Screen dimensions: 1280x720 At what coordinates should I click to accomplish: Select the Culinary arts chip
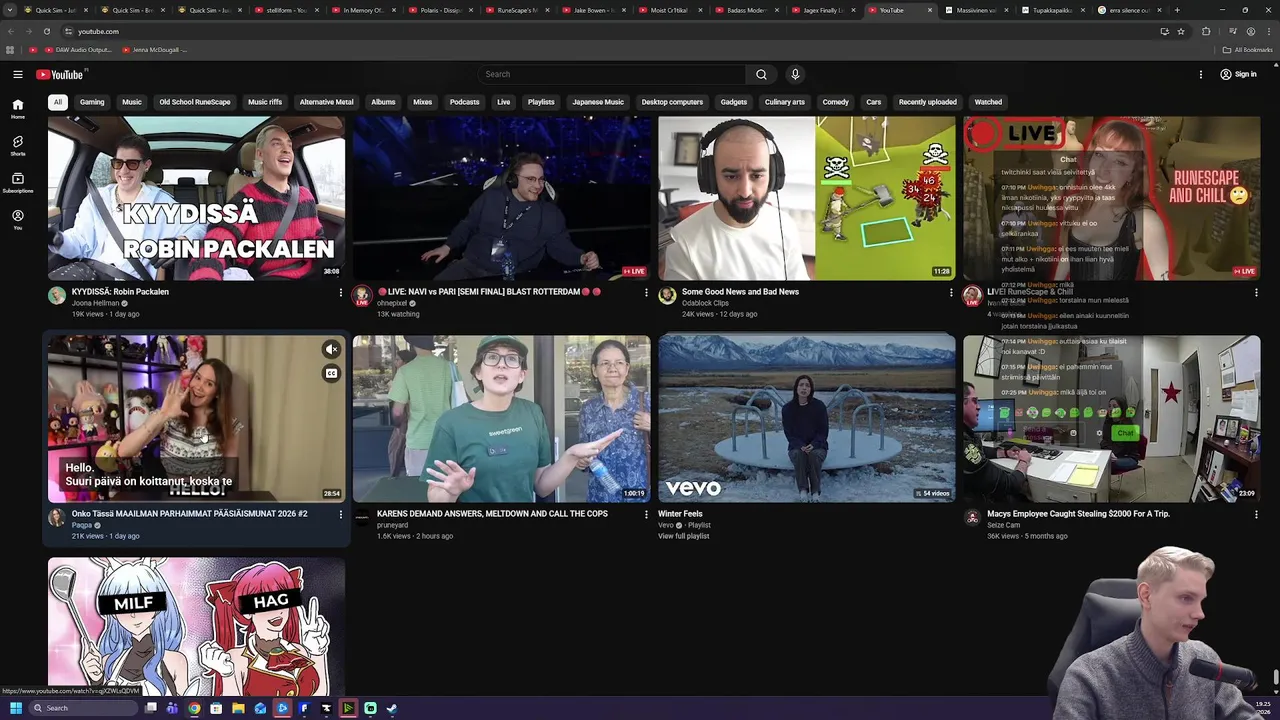[x=785, y=102]
